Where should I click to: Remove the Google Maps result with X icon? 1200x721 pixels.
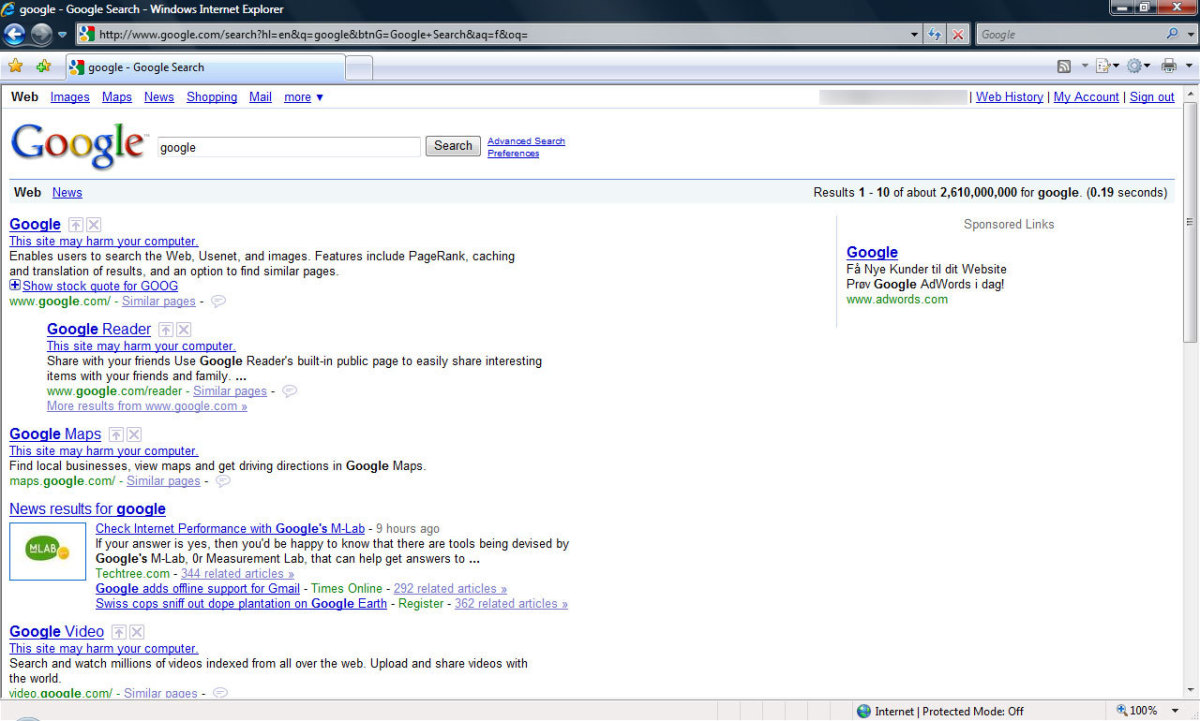(x=134, y=435)
